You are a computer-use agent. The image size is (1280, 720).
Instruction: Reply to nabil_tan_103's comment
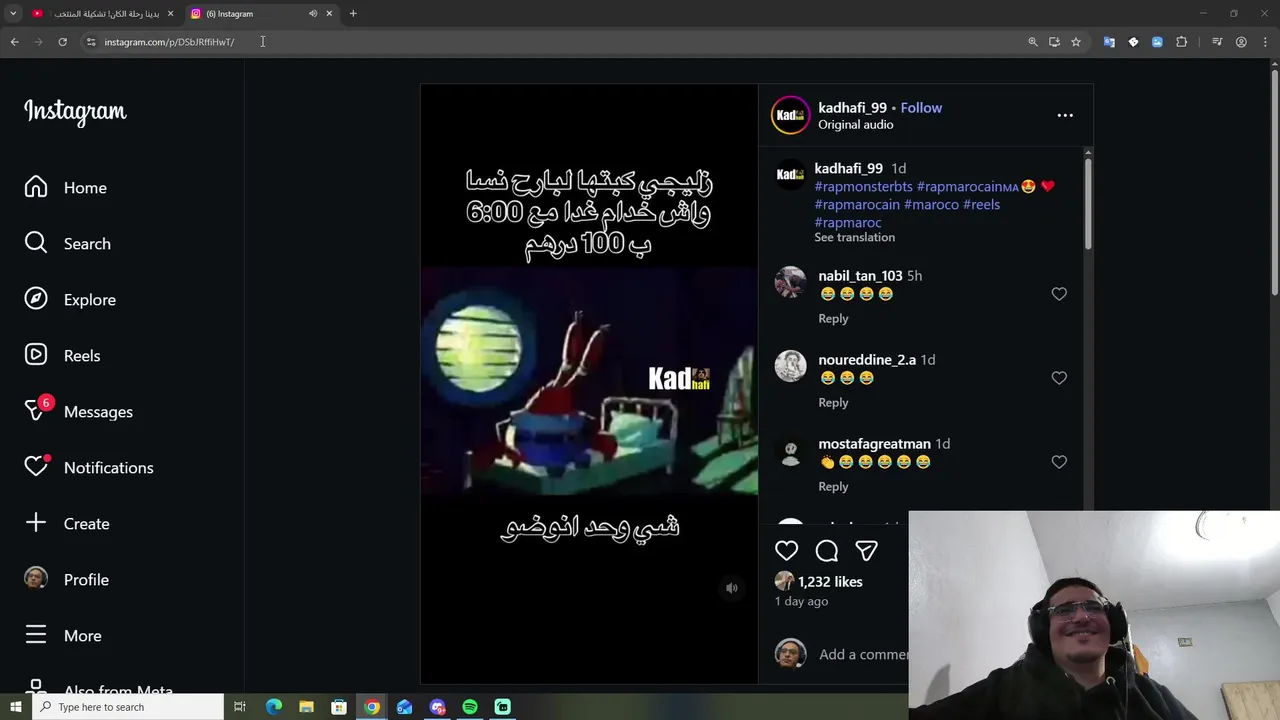point(833,319)
